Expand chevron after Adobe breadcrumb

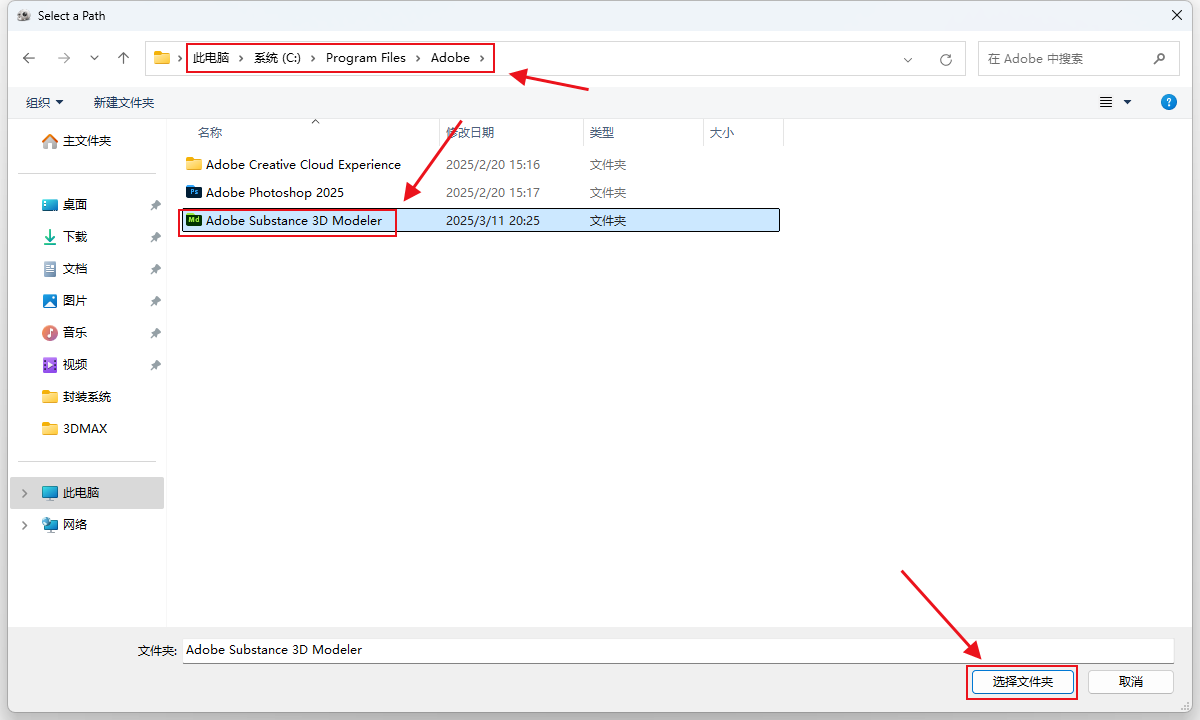pyautogui.click(x=483, y=58)
